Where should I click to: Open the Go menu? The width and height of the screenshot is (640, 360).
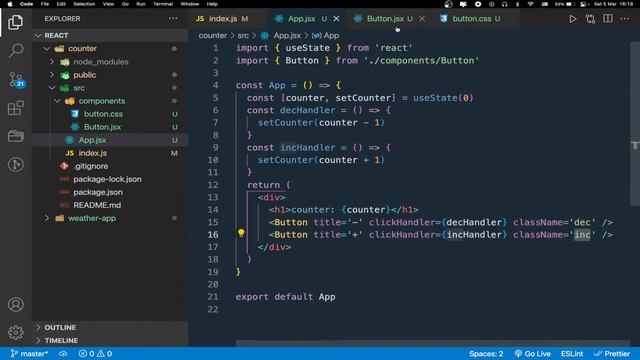(125, 4)
